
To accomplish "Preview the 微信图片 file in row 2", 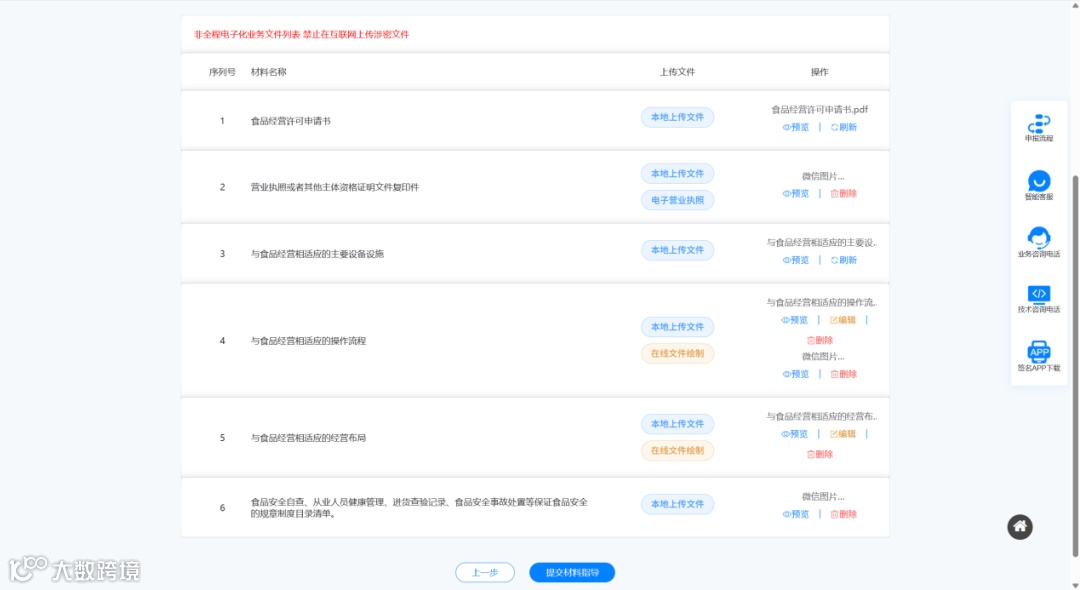I will [x=796, y=193].
